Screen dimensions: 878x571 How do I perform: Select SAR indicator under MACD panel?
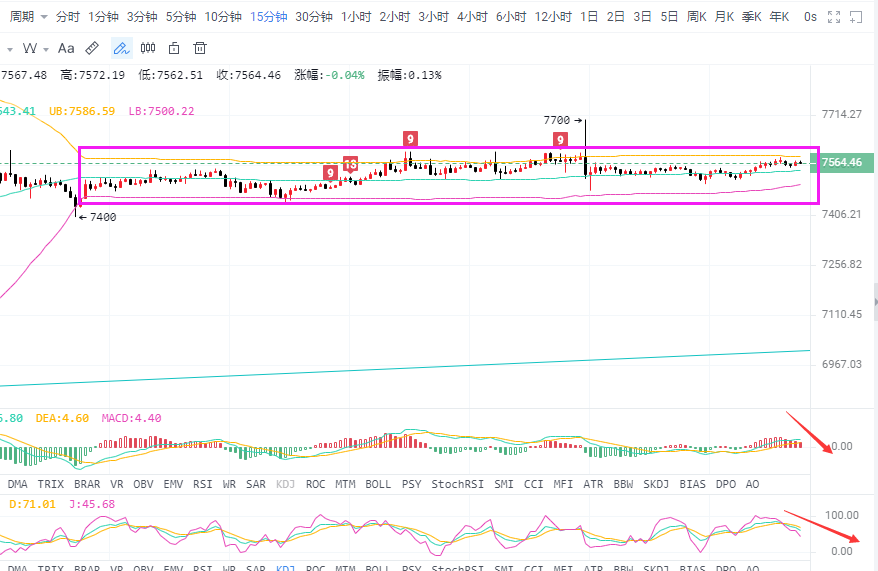point(256,484)
